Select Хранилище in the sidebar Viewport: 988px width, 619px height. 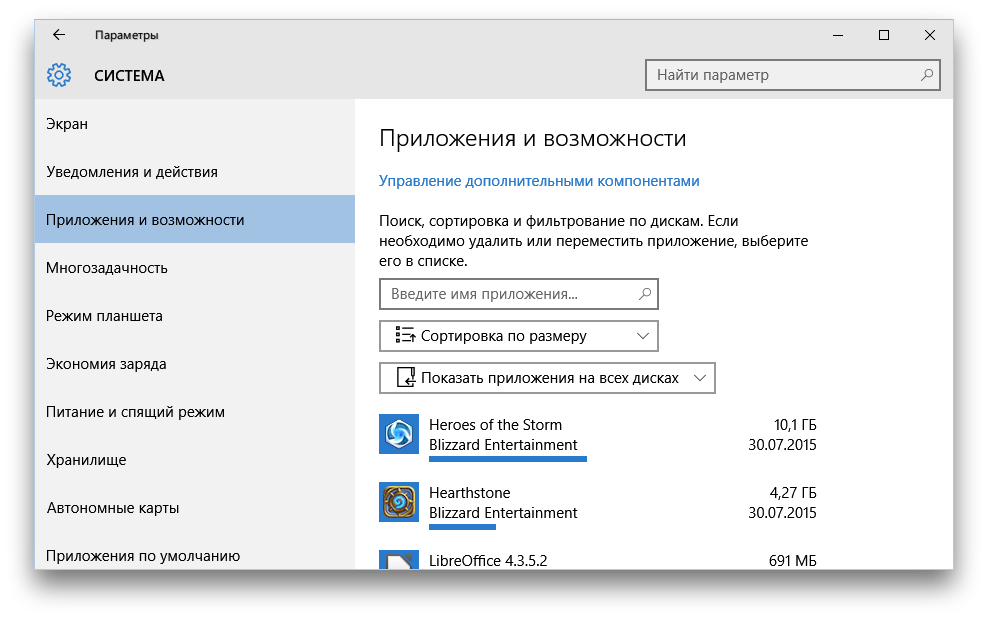(x=86, y=460)
